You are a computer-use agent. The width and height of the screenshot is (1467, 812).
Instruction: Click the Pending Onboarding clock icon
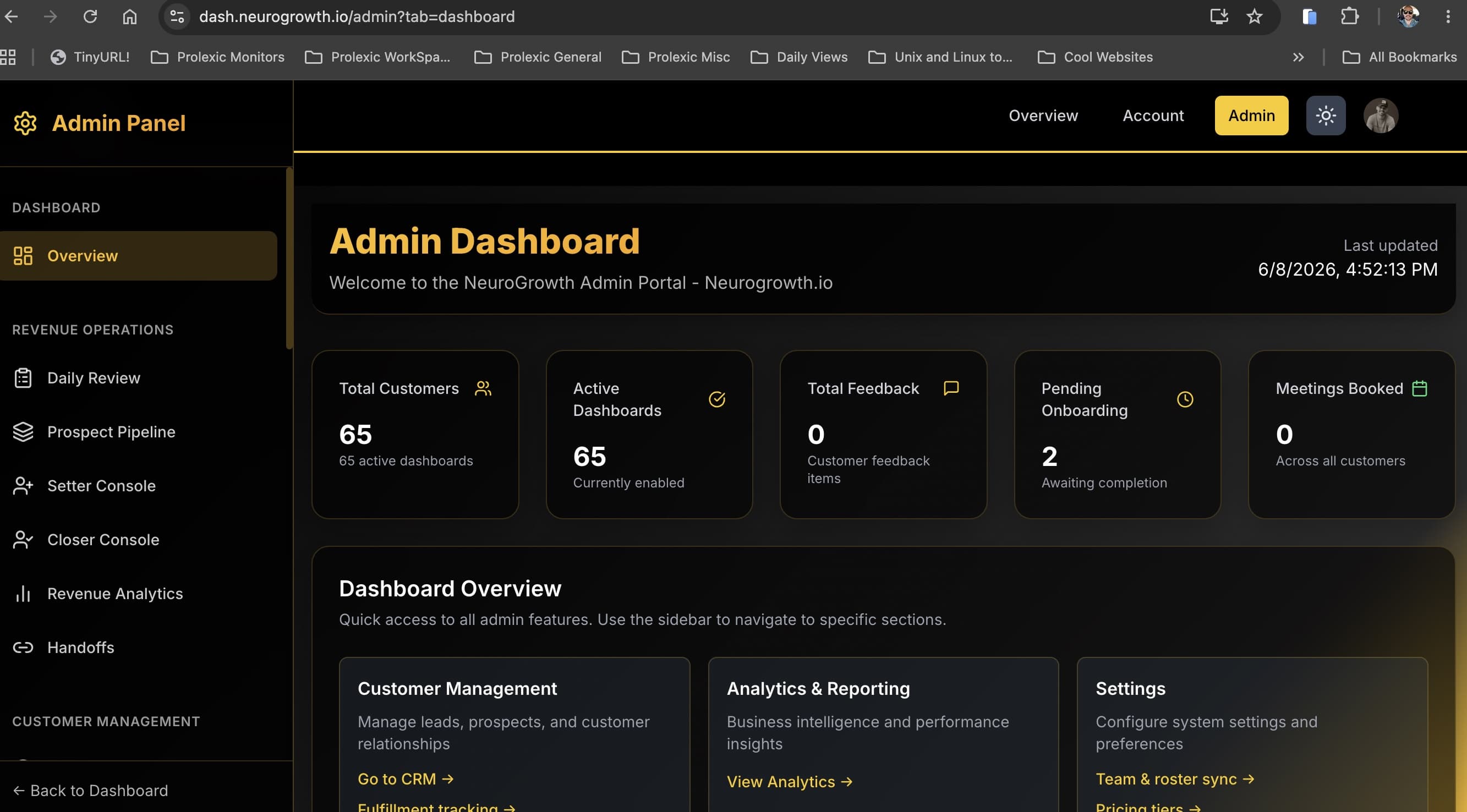click(1185, 399)
